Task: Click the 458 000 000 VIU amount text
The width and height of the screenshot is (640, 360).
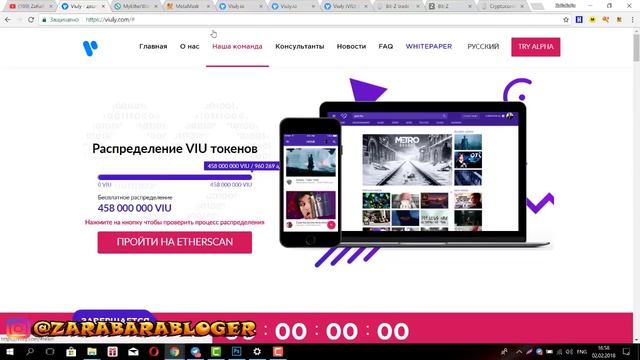Action: pyautogui.click(x=134, y=208)
